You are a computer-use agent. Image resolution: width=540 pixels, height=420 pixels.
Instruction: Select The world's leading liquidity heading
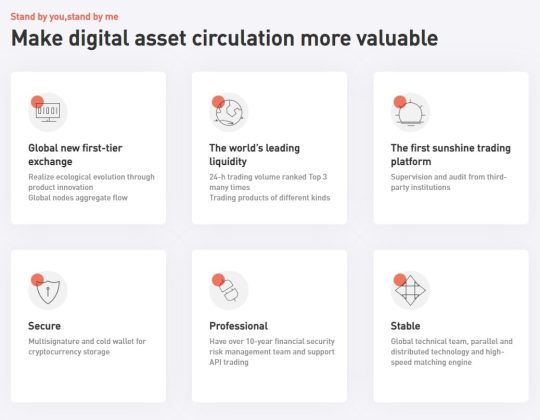point(255,155)
